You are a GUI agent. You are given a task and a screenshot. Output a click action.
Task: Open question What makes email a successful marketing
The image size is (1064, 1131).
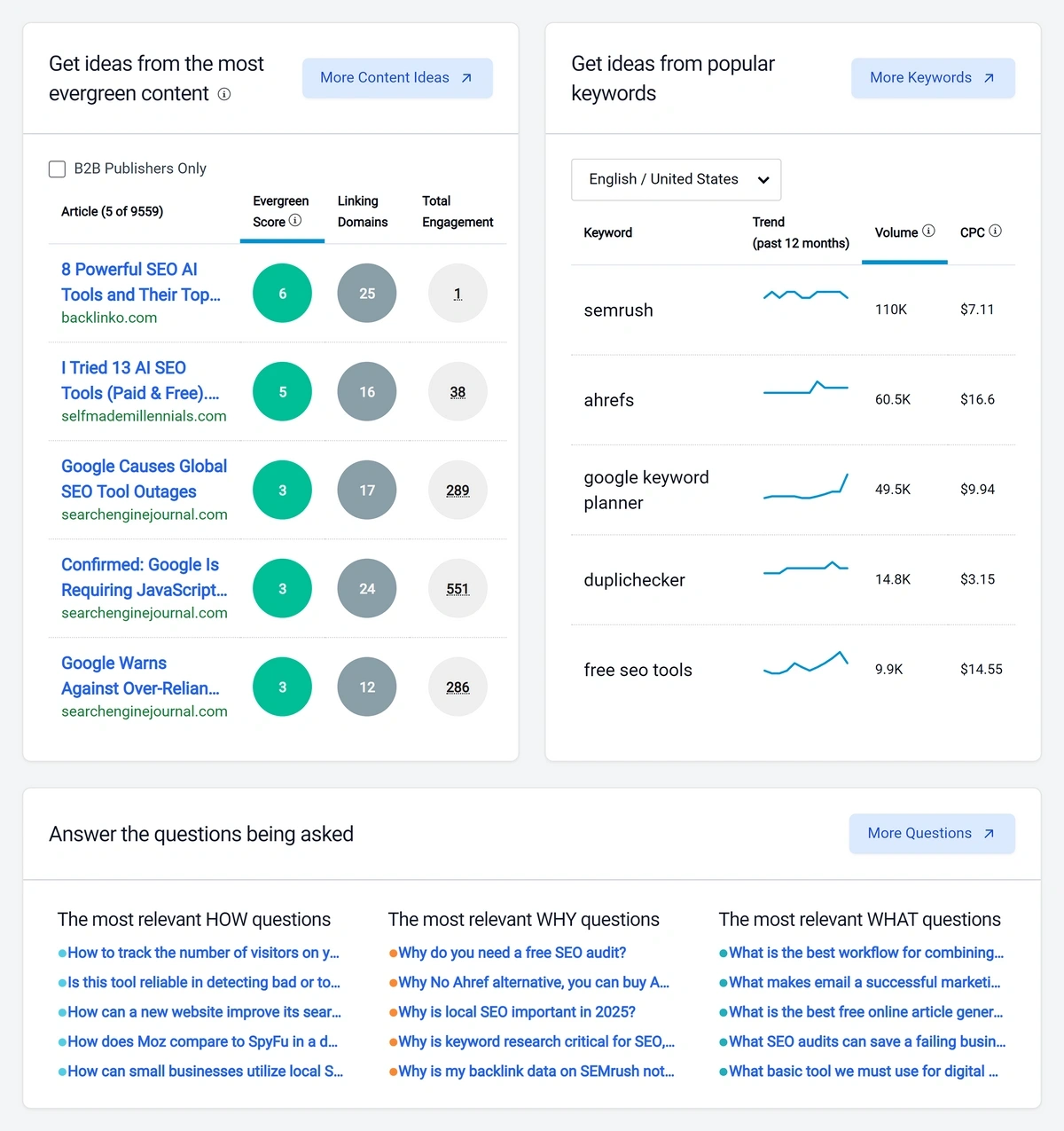864,982
